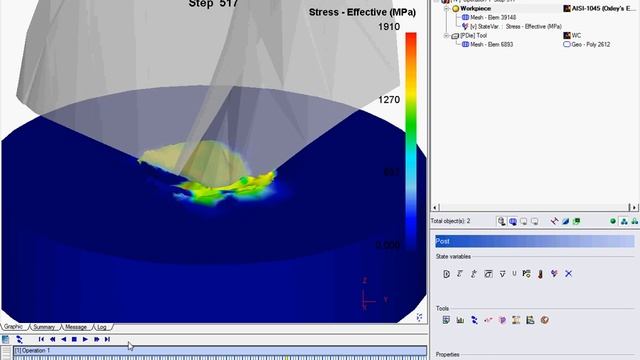
Task: Click the third monitor display-mode icon
Action: click(523, 221)
